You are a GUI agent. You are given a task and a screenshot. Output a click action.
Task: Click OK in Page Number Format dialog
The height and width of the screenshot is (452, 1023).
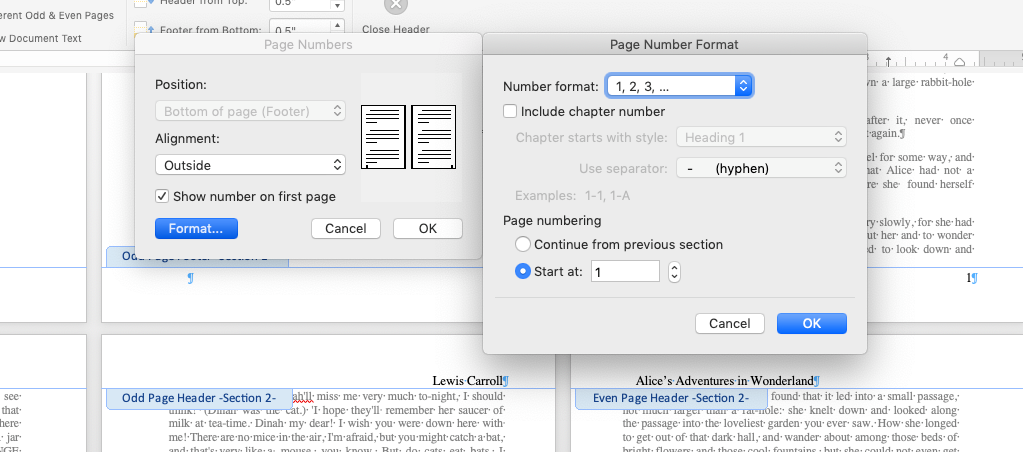(x=812, y=324)
